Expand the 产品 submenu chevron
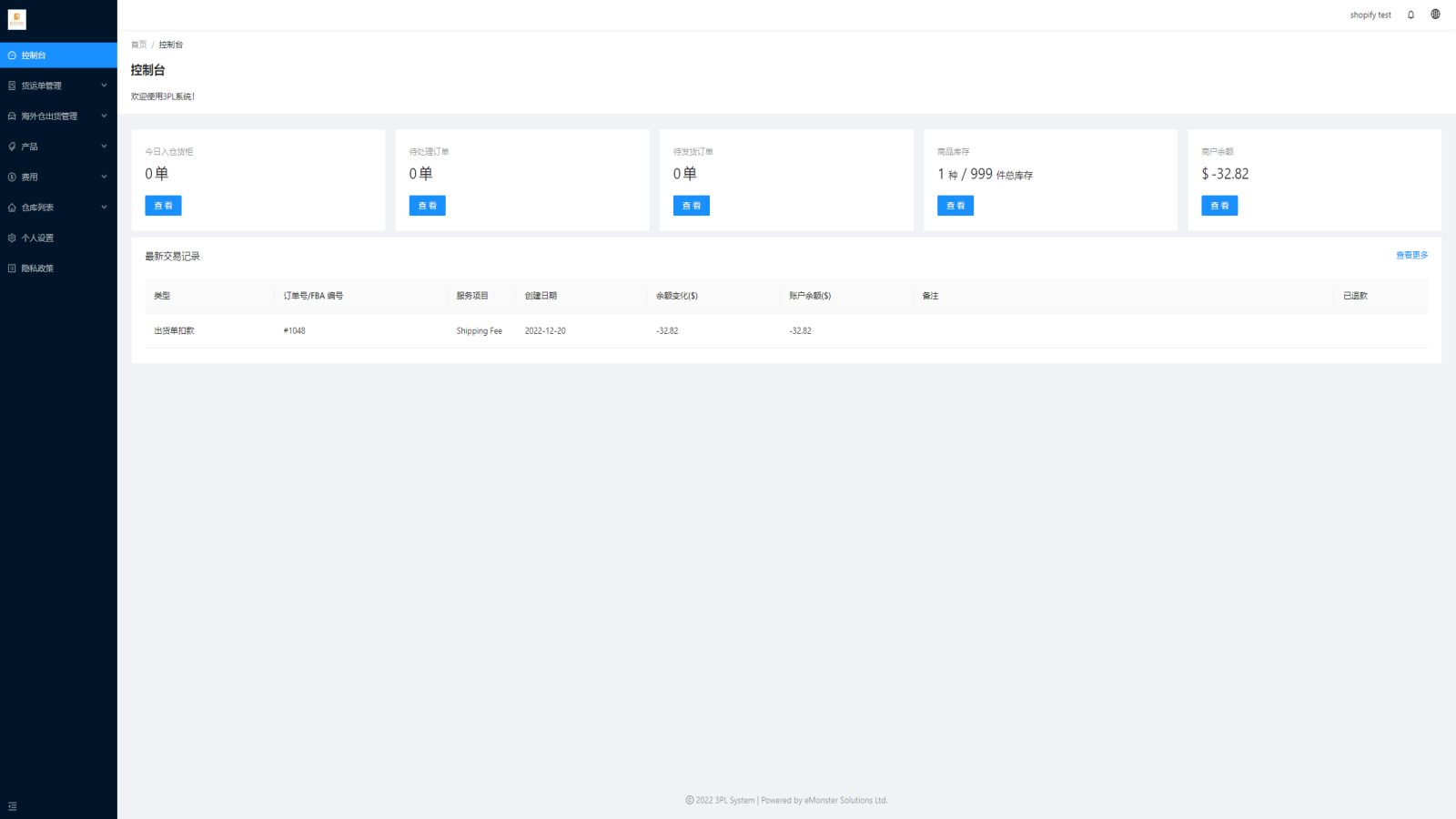Screen dimensions: 1456x819 (104, 147)
